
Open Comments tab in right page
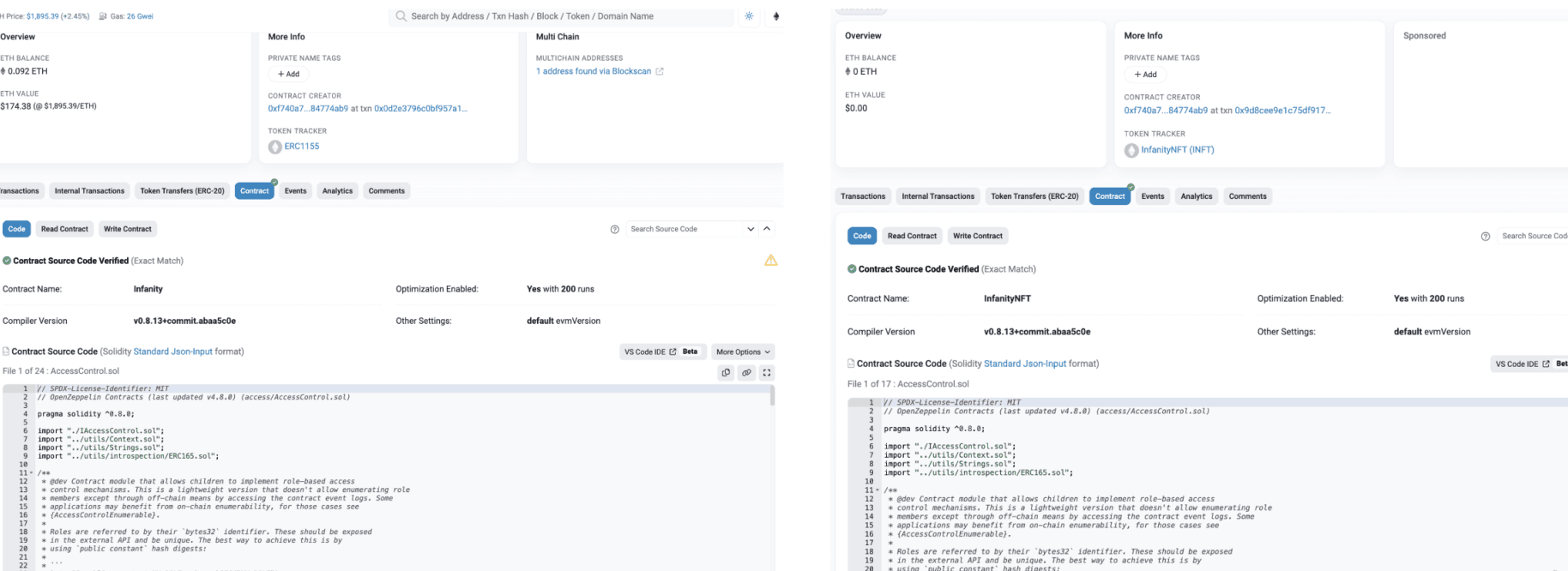pos(1247,196)
